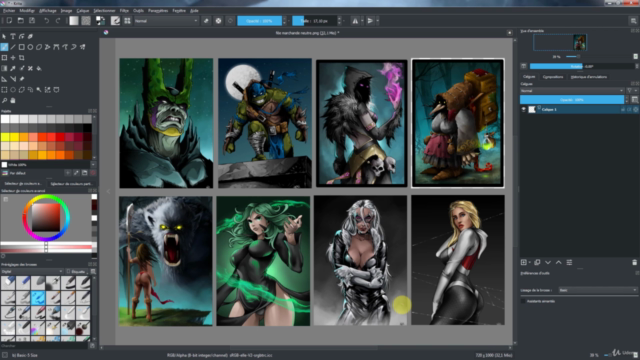This screenshot has height=360, width=640.
Task: Select the Gradient tool
Action: [x=4, y=69]
